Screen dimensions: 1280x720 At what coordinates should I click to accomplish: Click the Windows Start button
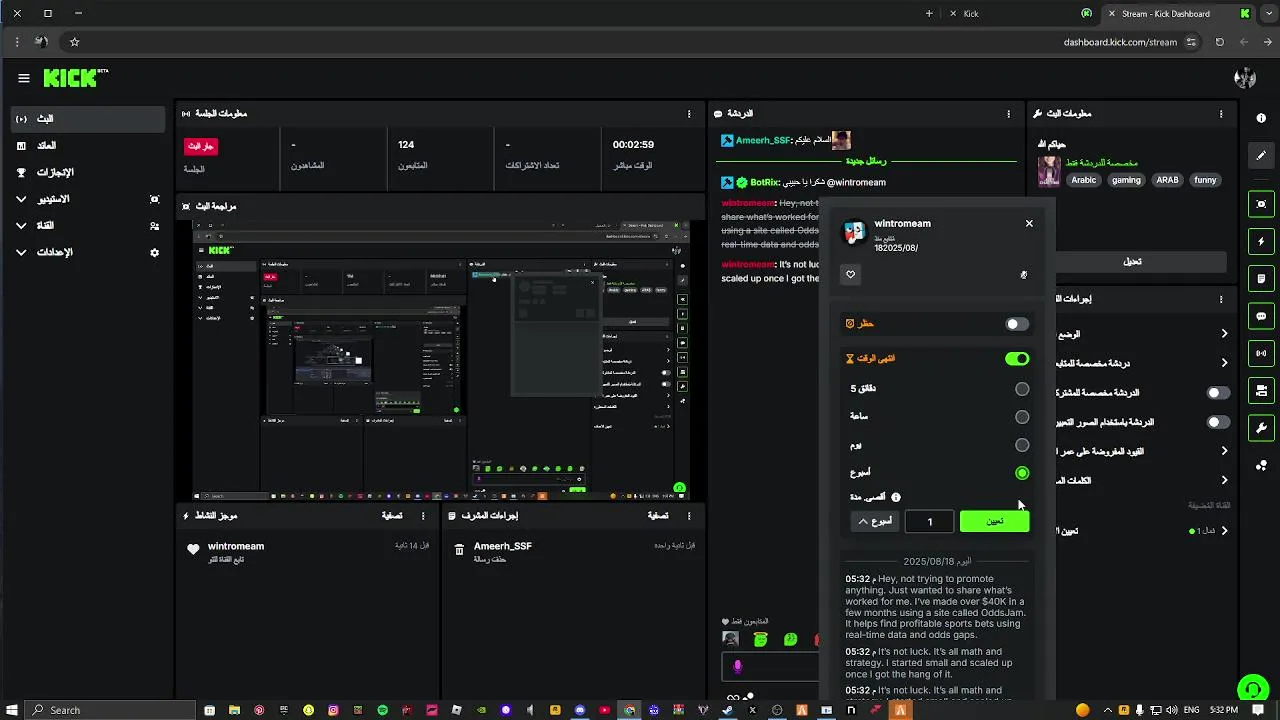[x=12, y=710]
